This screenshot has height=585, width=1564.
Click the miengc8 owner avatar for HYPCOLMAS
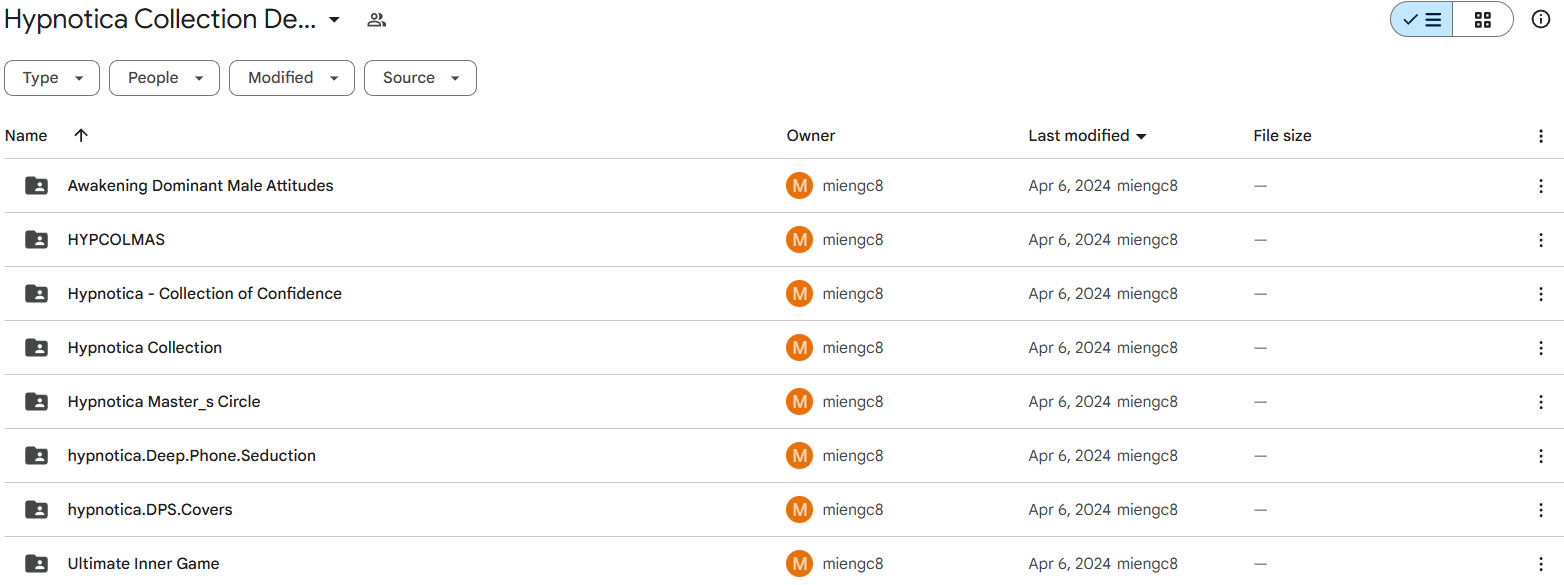point(799,240)
